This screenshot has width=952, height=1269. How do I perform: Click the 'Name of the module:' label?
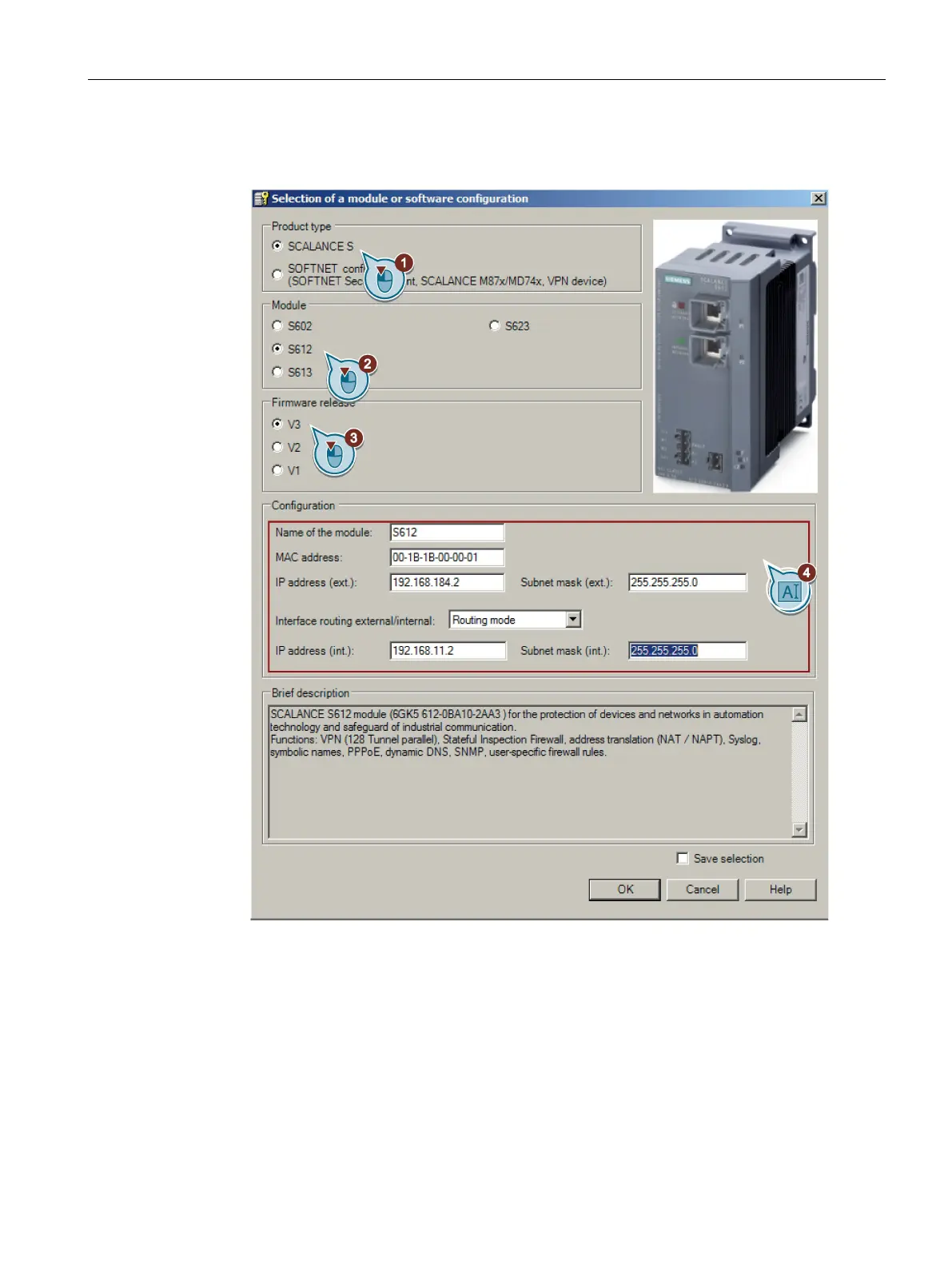click(x=324, y=533)
